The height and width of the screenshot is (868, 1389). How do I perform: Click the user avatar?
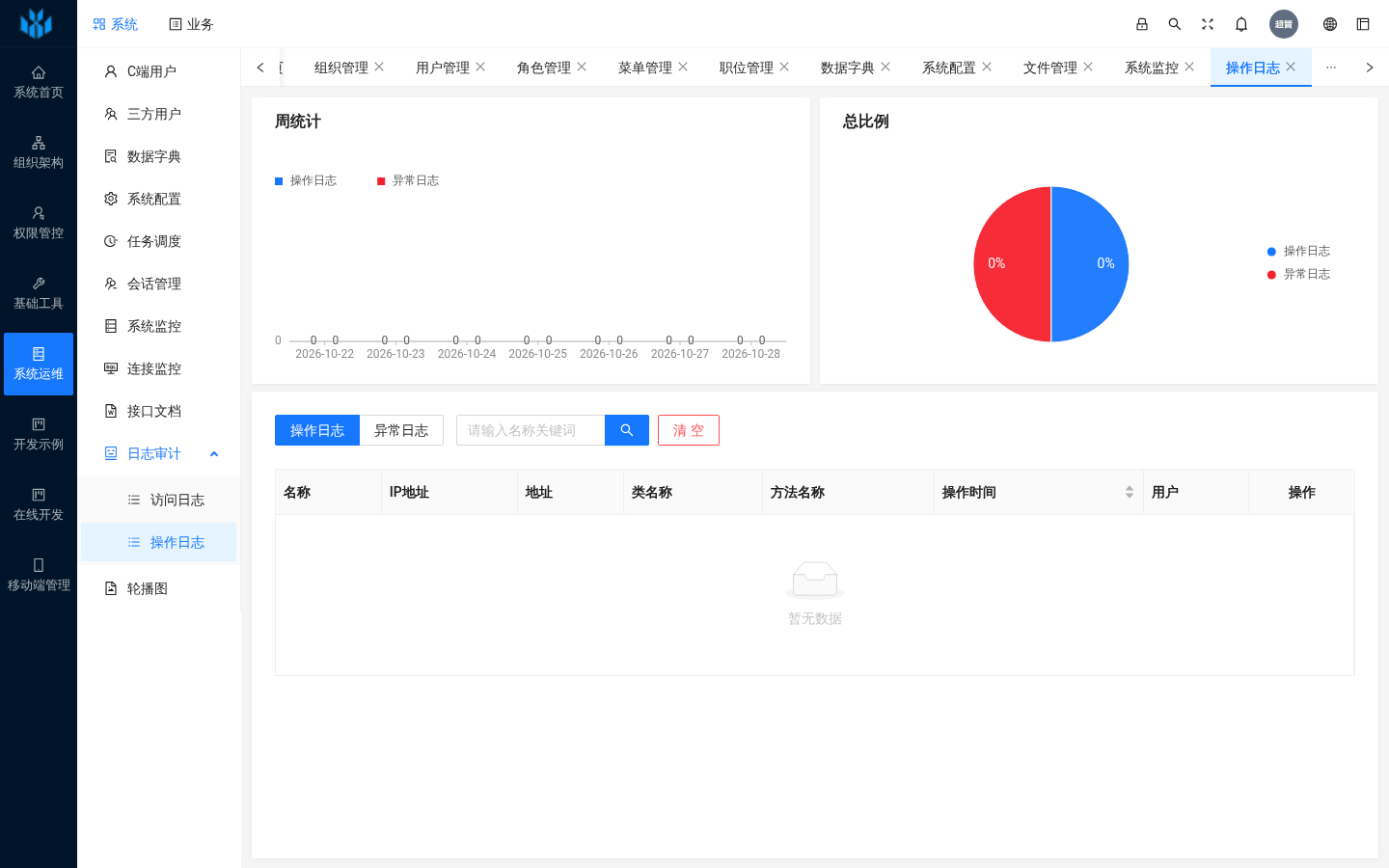[1284, 24]
